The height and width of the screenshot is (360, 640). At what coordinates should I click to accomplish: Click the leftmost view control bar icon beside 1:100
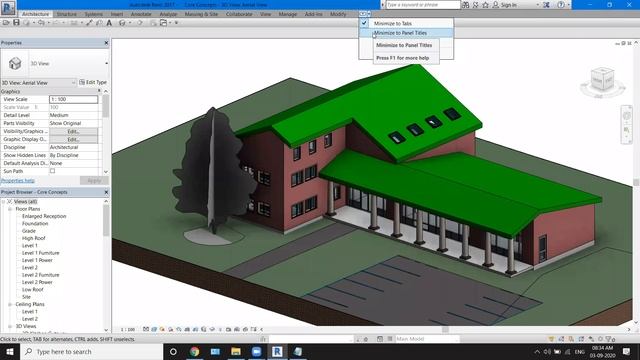(x=146, y=329)
